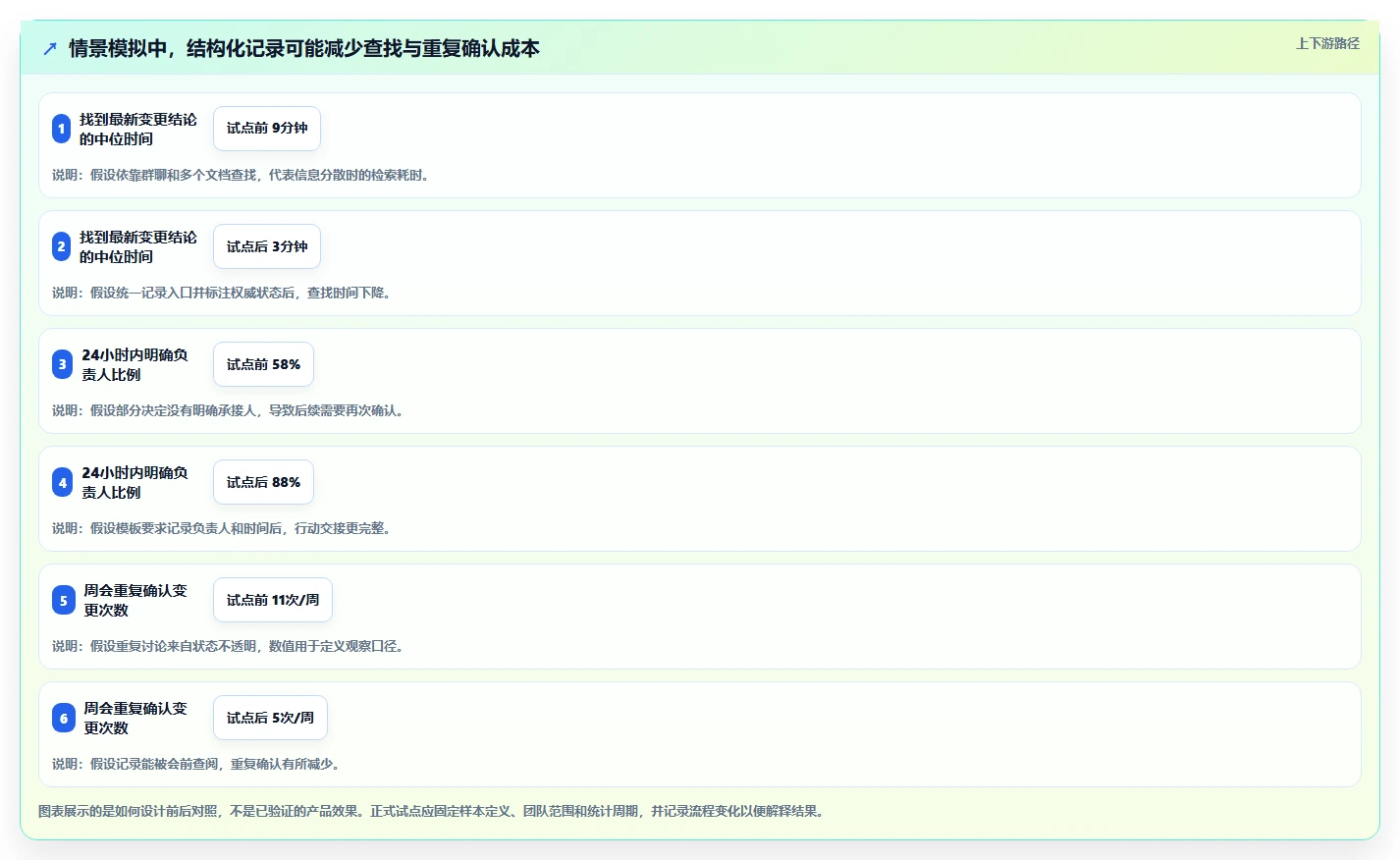
Task: Click the footer text 图表展示的是如何设计前后对照
Action: (433, 811)
